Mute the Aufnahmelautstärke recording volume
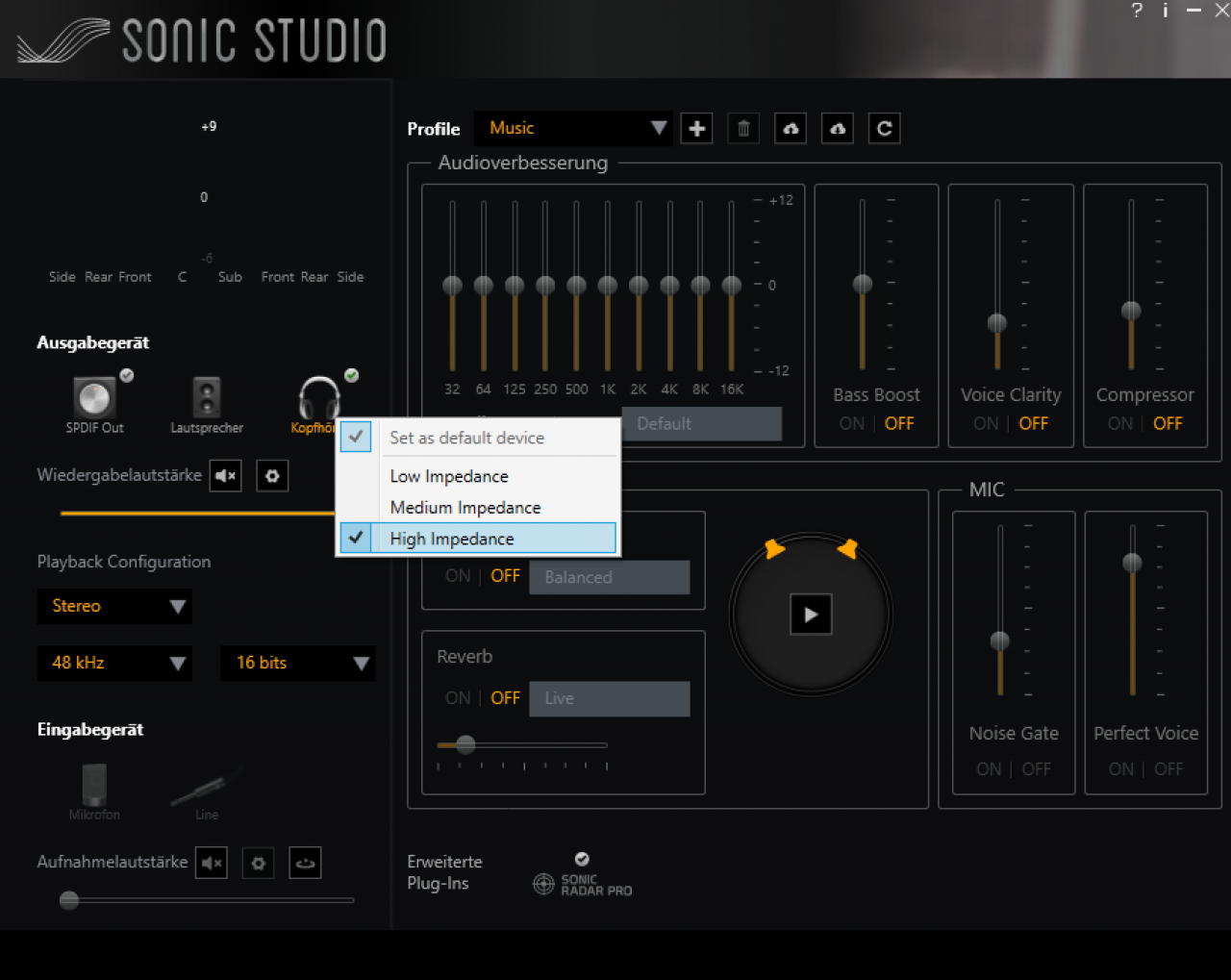1231x980 pixels. 212,863
